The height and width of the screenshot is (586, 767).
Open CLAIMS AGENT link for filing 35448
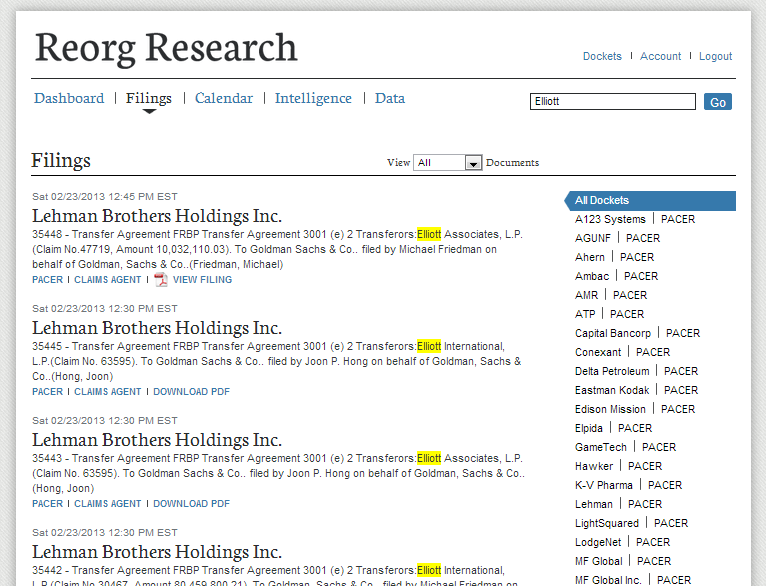(x=108, y=280)
